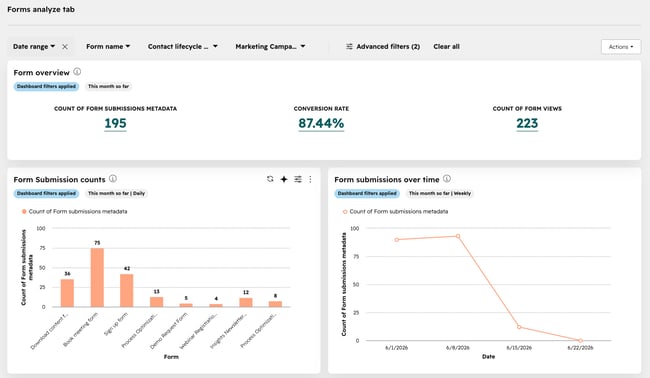Click the 'This month so far | Weekly' tag
Image resolution: width=650 pixels, height=378 pixels.
(440, 193)
